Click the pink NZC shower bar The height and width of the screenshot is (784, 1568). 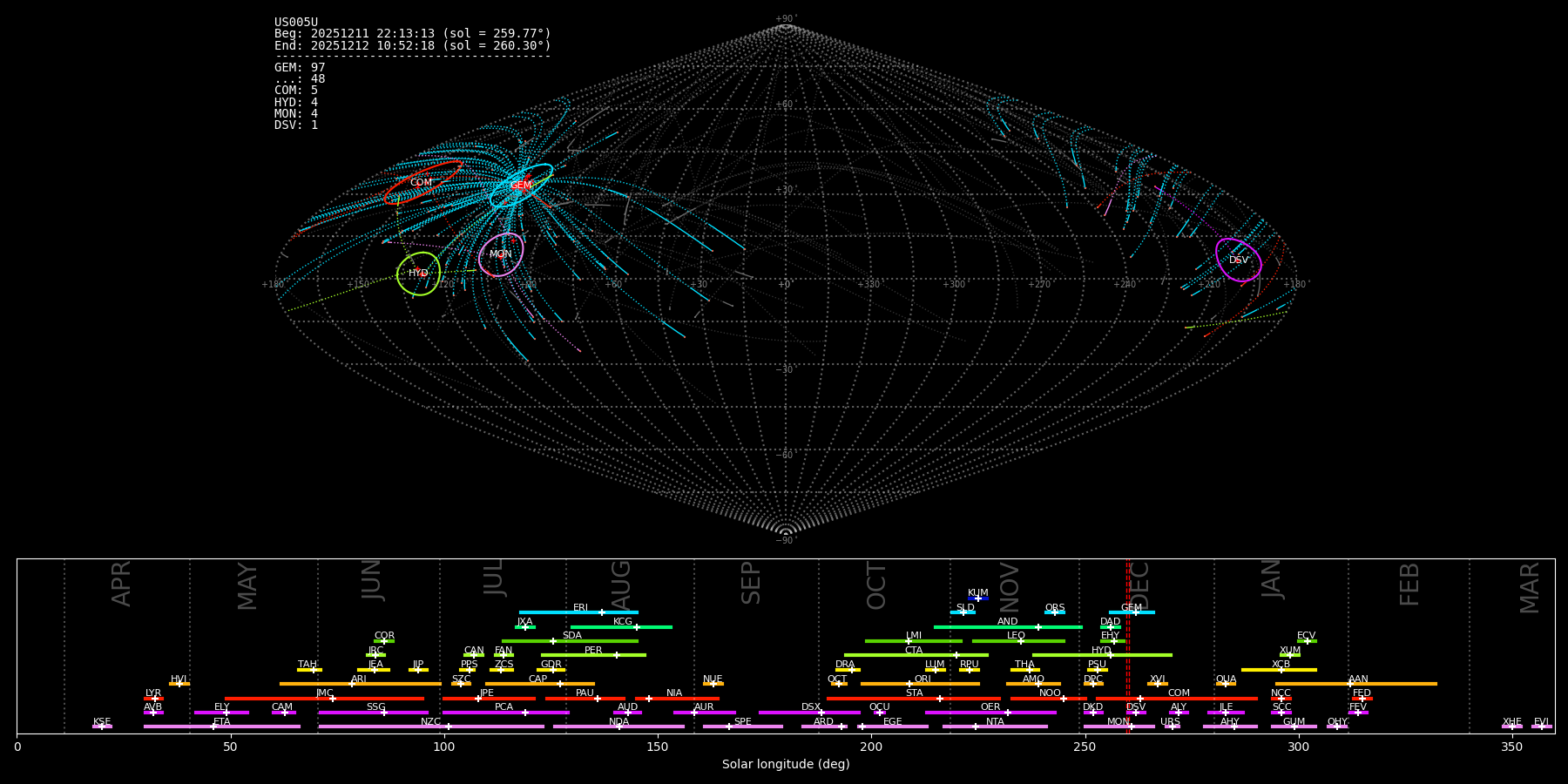pyautogui.click(x=431, y=727)
